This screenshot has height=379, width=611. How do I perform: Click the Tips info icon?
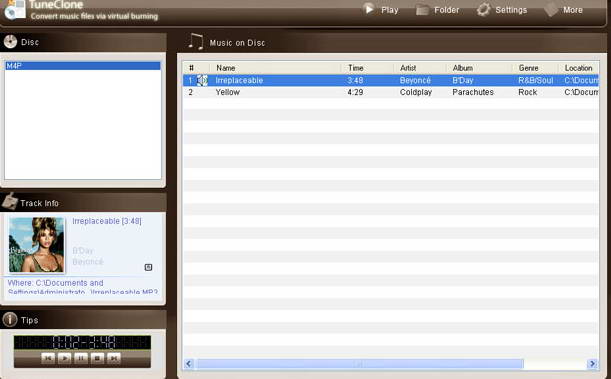[x=10, y=319]
